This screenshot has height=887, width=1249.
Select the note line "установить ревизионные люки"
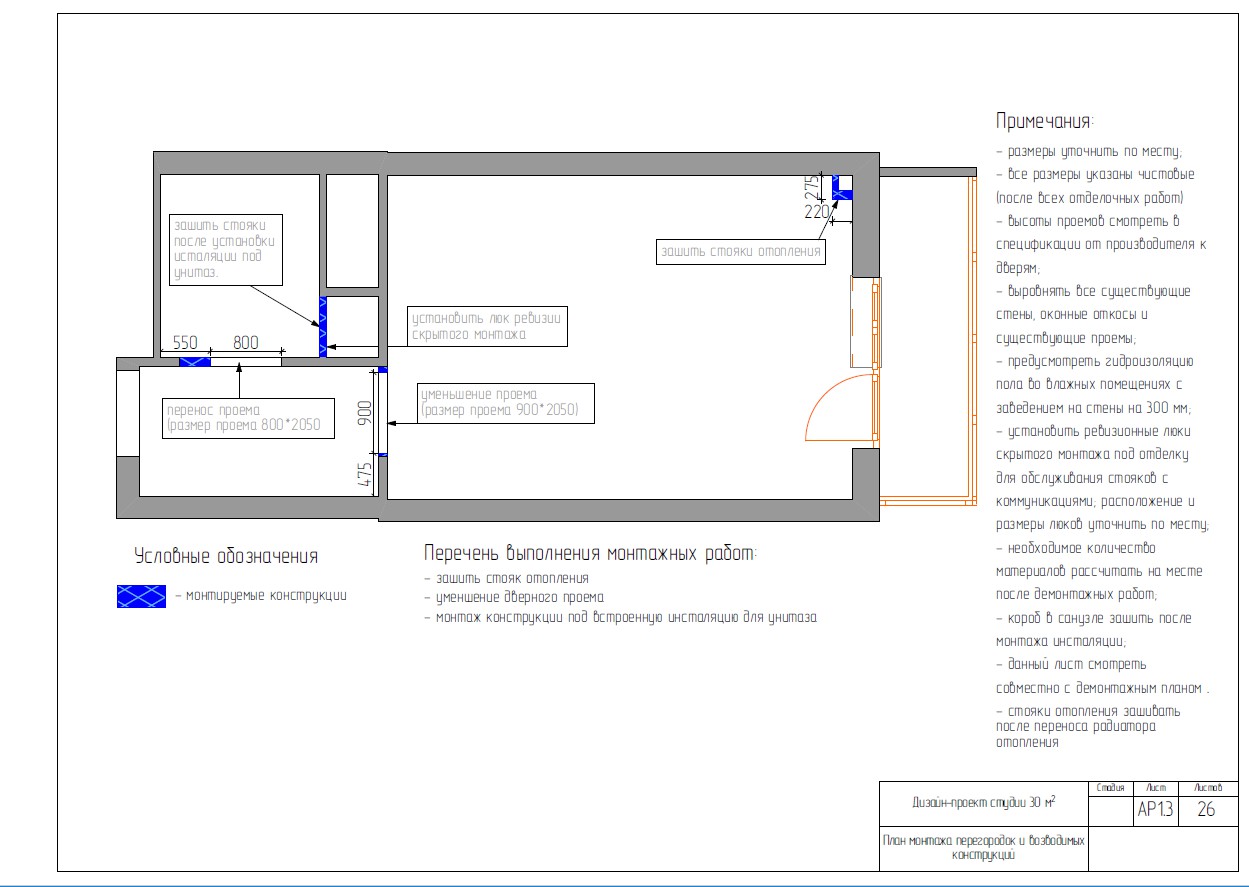(1093, 431)
